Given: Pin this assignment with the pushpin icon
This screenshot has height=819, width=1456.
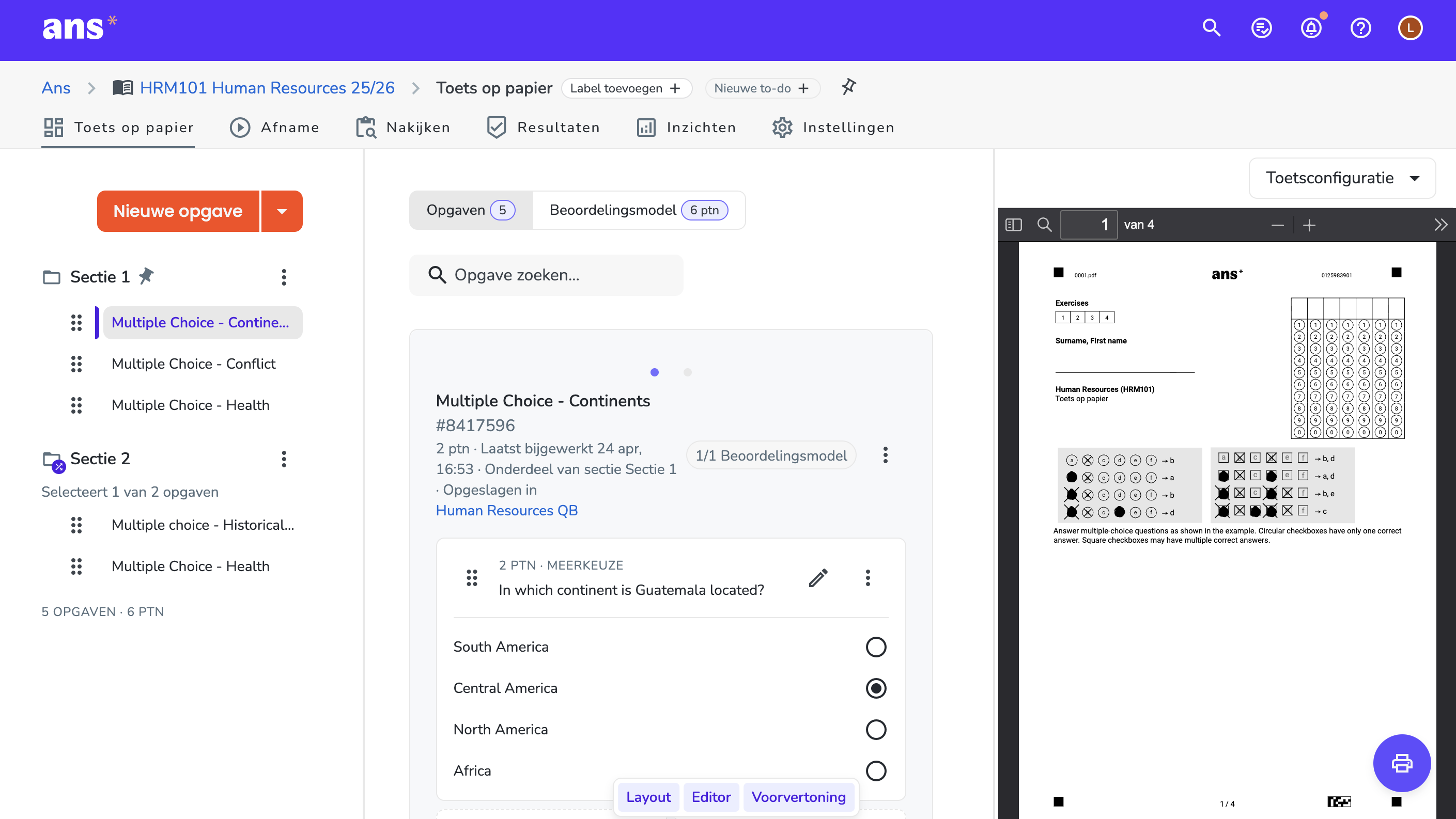Looking at the screenshot, I should point(848,87).
